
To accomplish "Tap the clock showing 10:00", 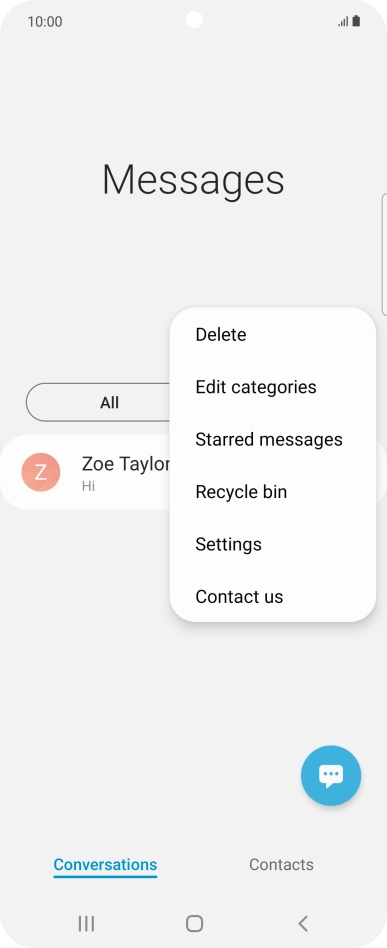I will [x=45, y=22].
